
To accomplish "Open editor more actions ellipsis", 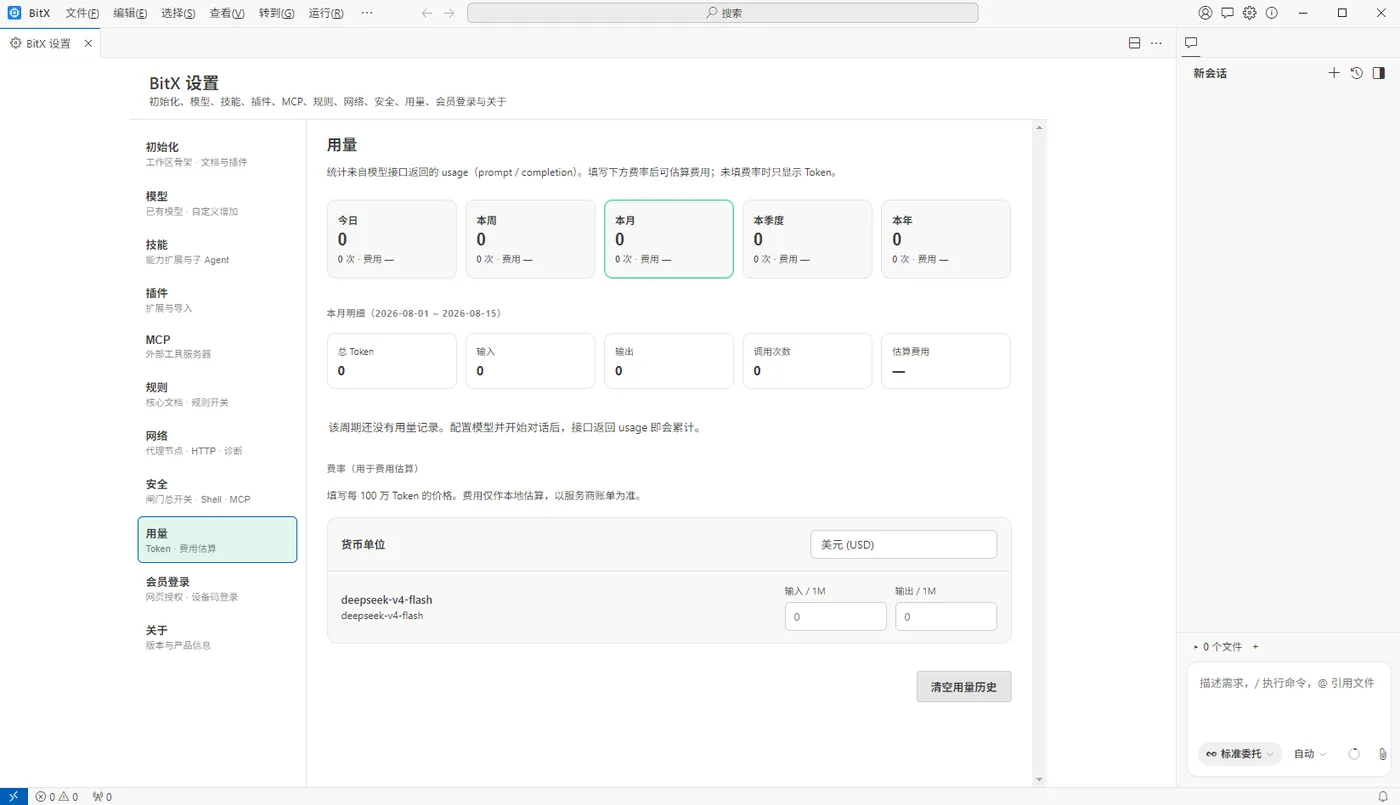I will pyautogui.click(x=1156, y=43).
